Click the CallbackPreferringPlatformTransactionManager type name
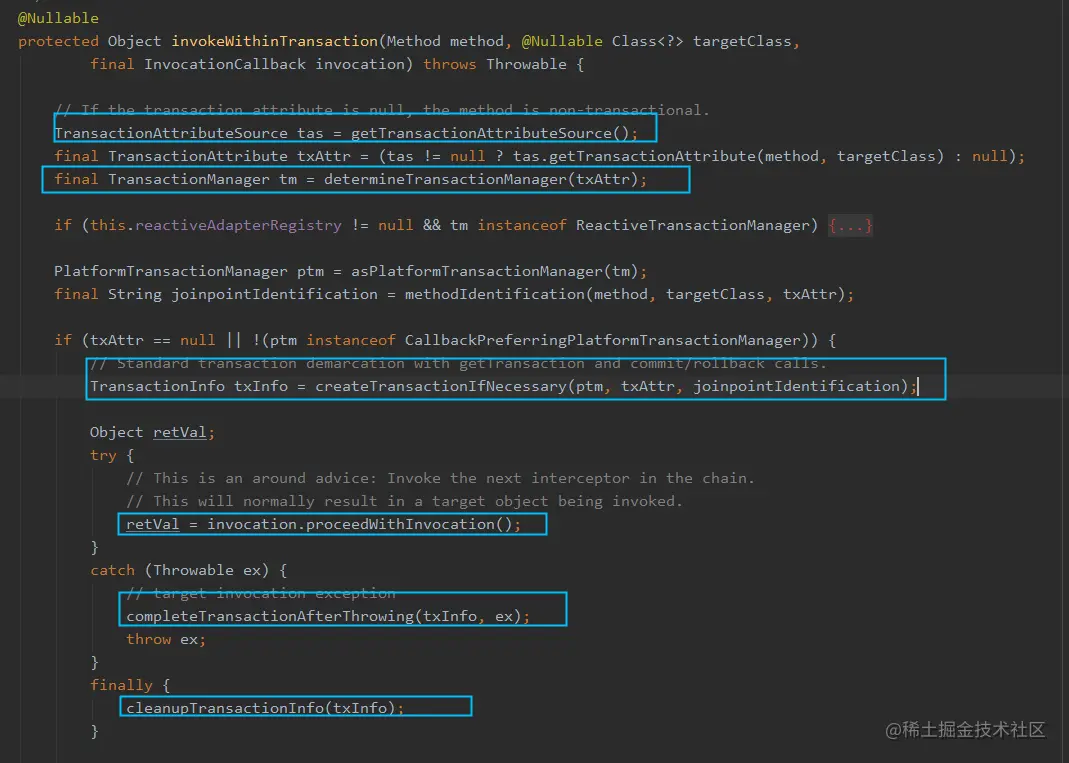 [603, 340]
